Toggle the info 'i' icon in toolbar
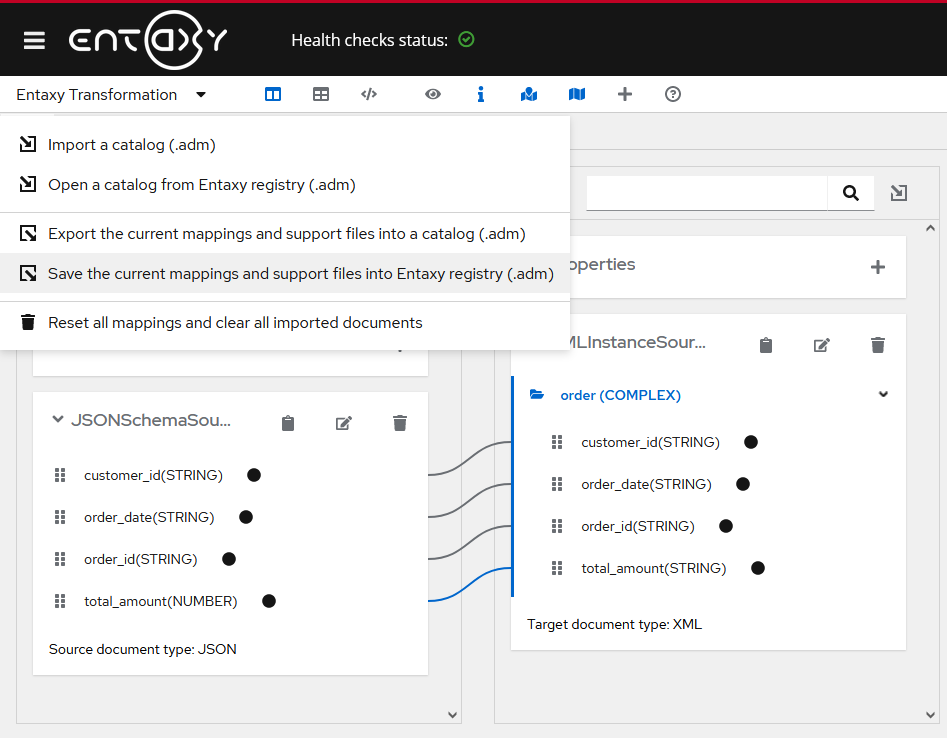This screenshot has height=738, width=947. tap(481, 94)
